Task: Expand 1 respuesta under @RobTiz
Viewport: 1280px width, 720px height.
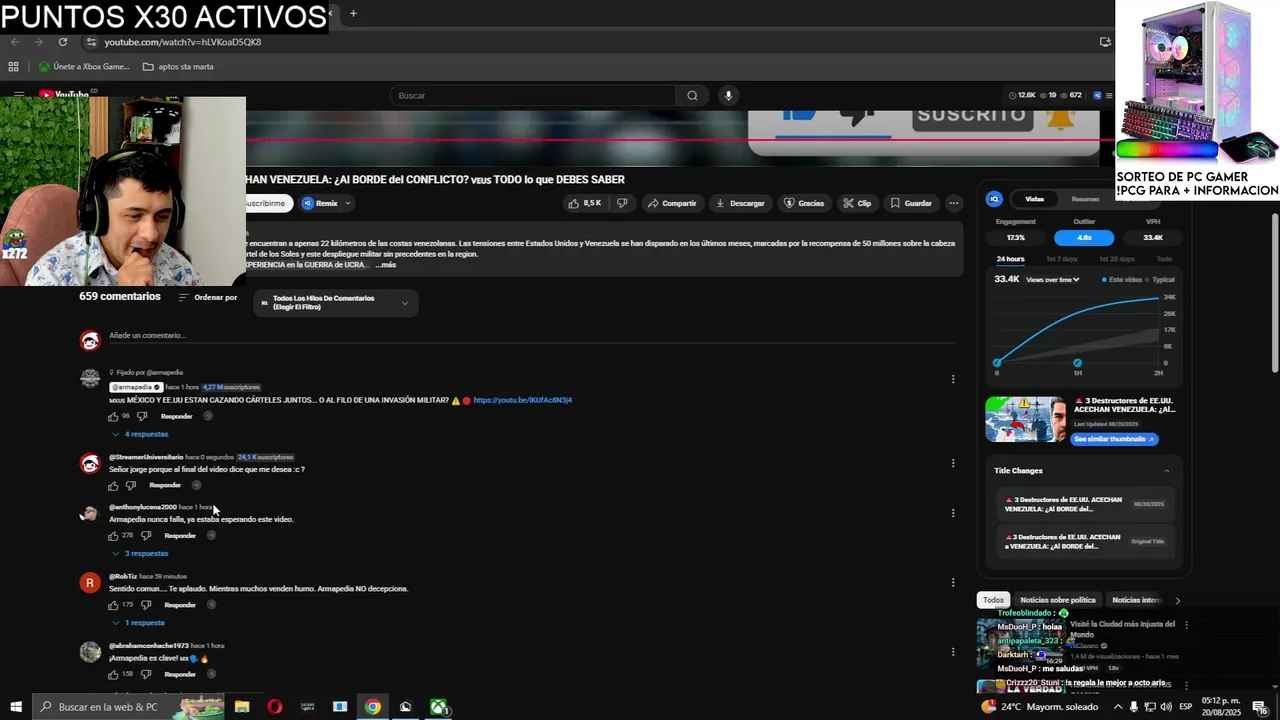Action: pyautogui.click(x=139, y=623)
